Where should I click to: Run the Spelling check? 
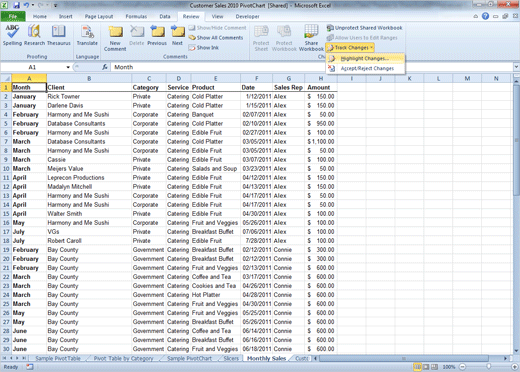click(12, 35)
